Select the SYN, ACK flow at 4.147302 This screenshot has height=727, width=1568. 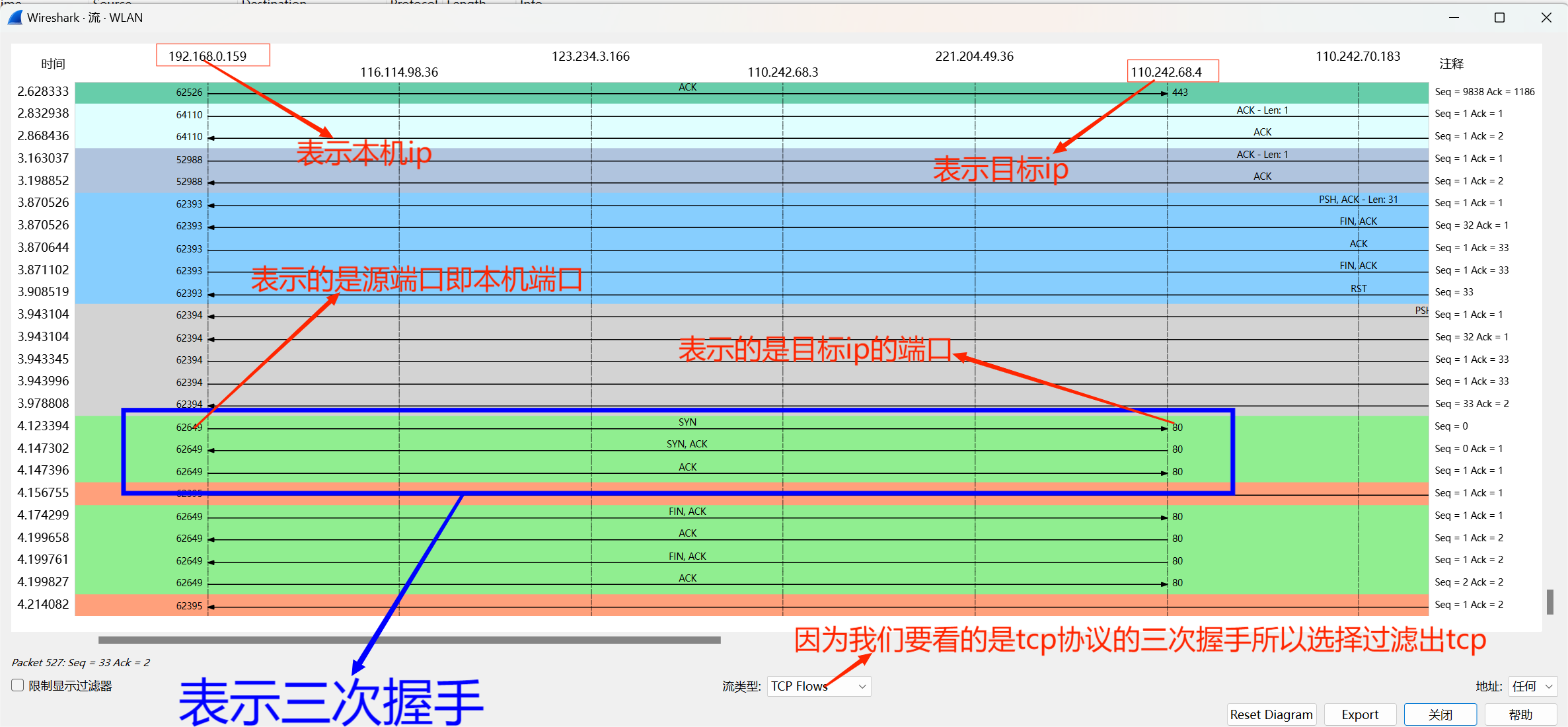point(751,449)
